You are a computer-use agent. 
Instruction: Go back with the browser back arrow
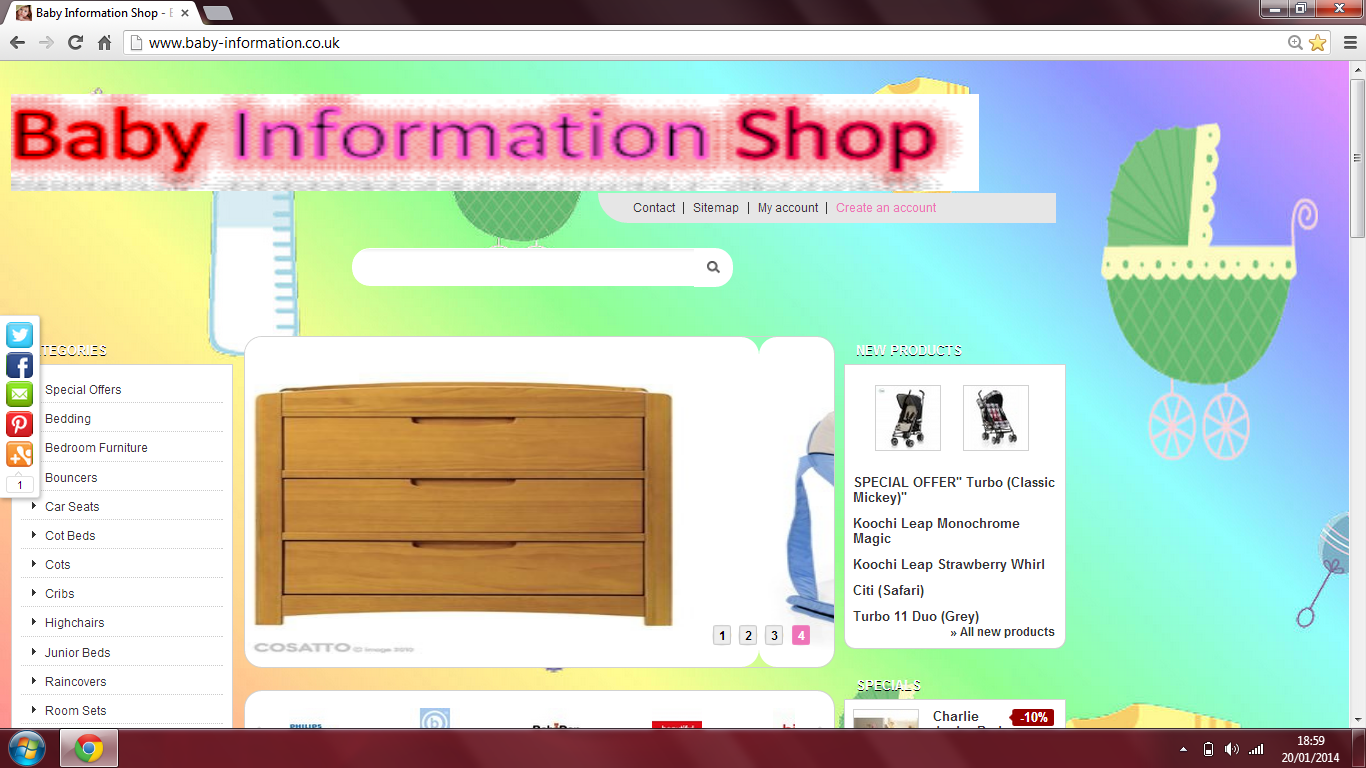17,43
